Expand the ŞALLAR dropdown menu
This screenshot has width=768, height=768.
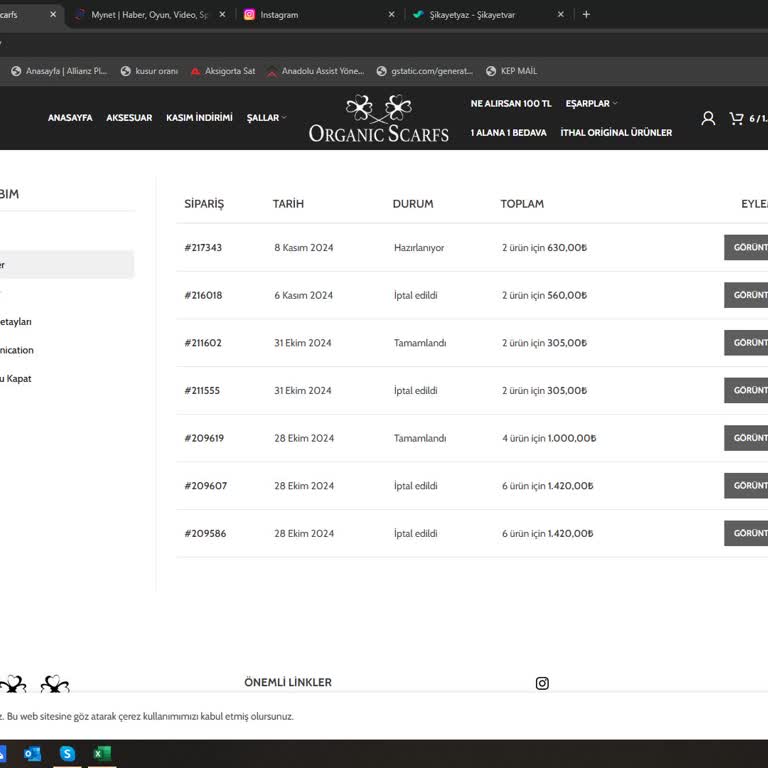click(x=266, y=118)
